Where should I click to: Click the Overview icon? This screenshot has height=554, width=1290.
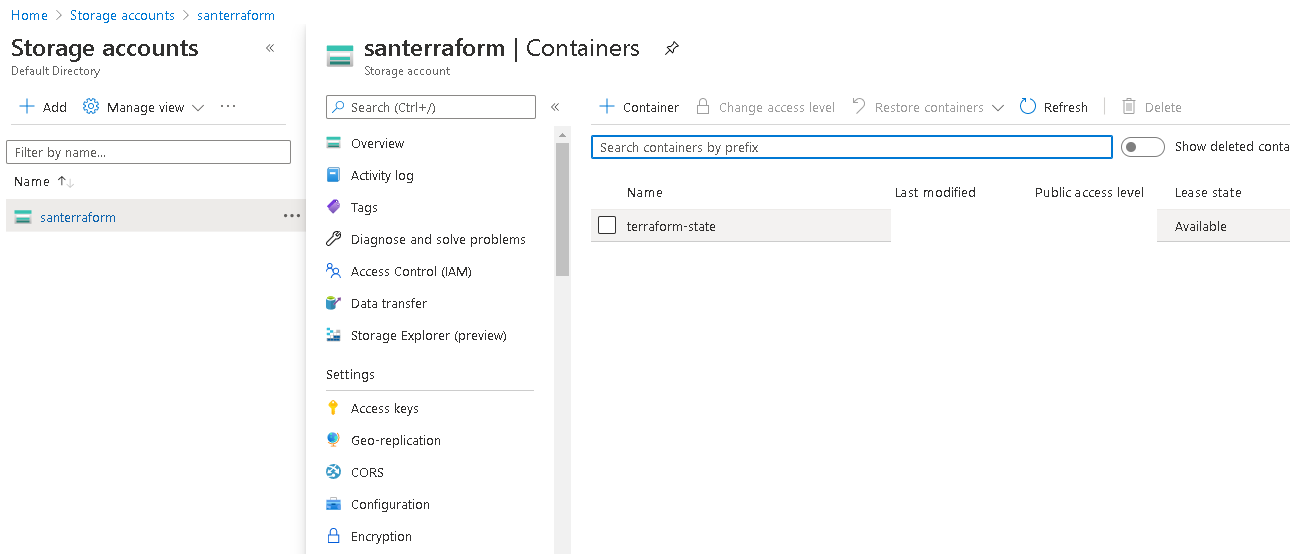(334, 144)
